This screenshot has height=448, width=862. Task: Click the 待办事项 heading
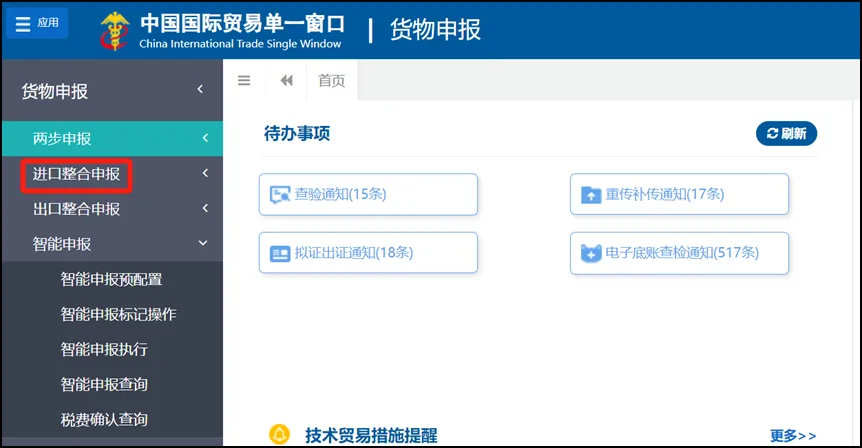pos(297,134)
